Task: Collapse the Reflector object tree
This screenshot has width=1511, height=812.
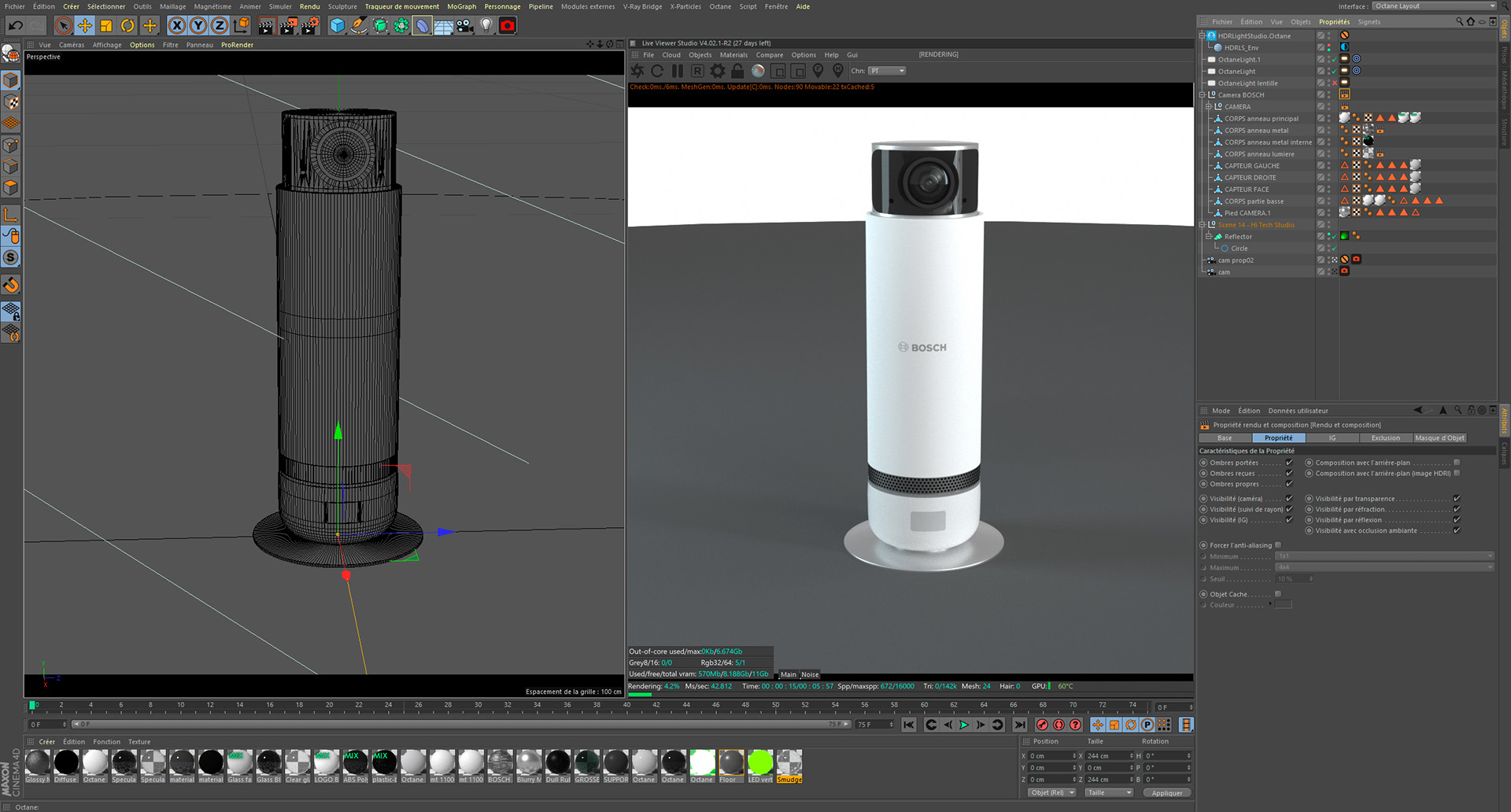Action: click(1208, 237)
